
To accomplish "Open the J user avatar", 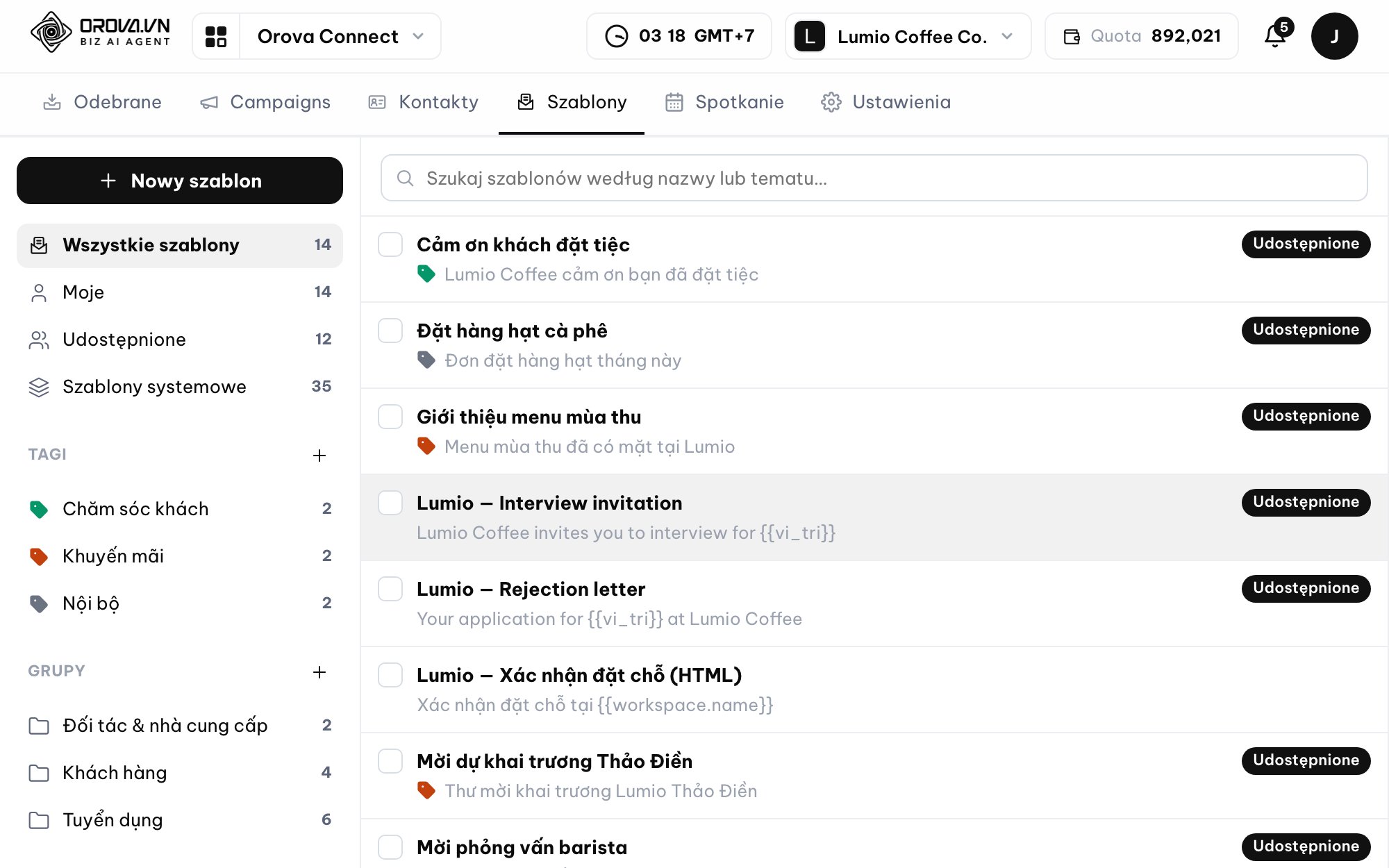I will point(1334,36).
